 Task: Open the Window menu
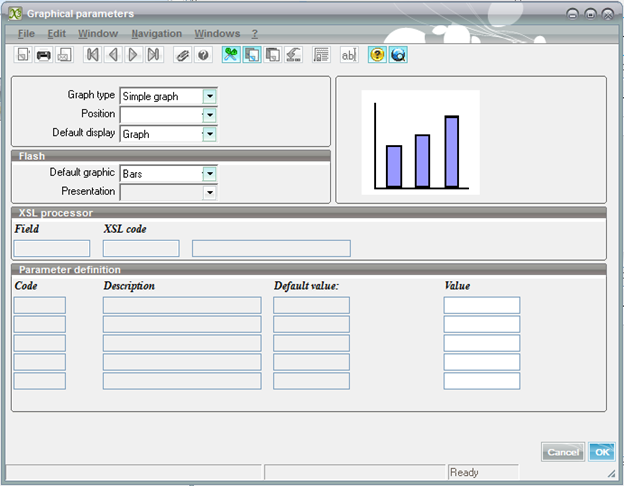pos(98,34)
